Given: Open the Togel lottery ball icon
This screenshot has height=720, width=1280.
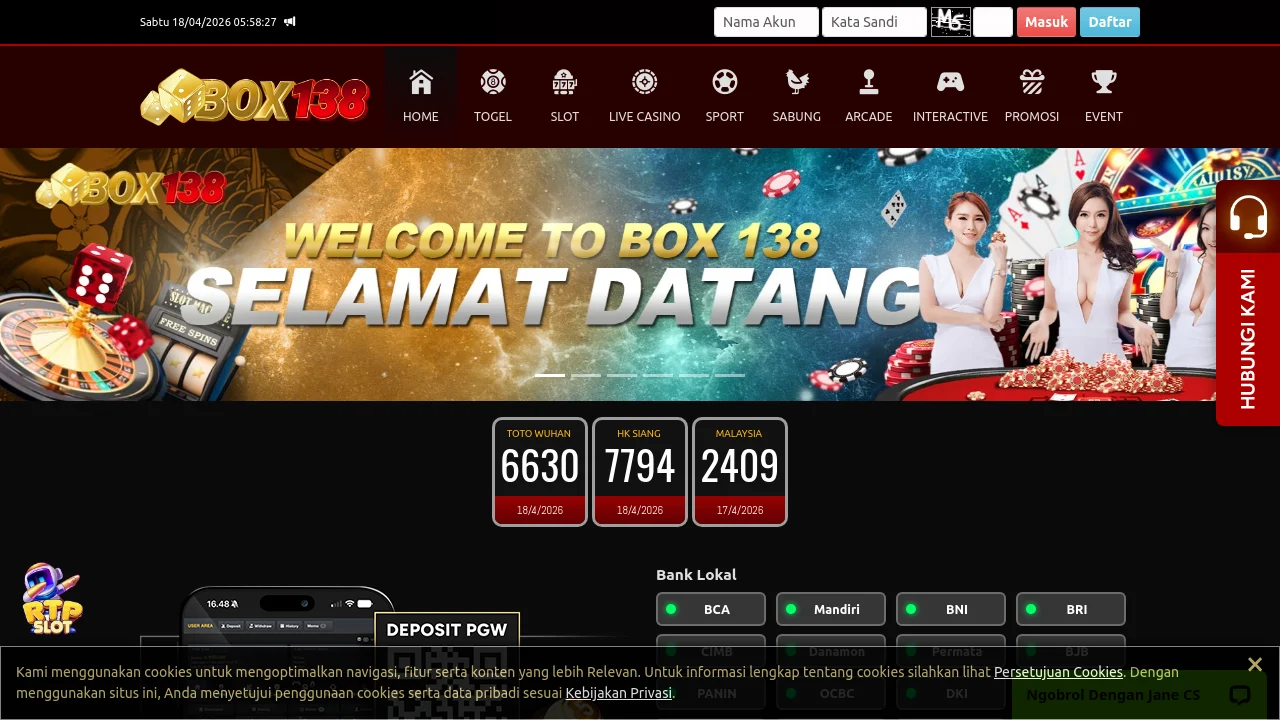Looking at the screenshot, I should 492,82.
